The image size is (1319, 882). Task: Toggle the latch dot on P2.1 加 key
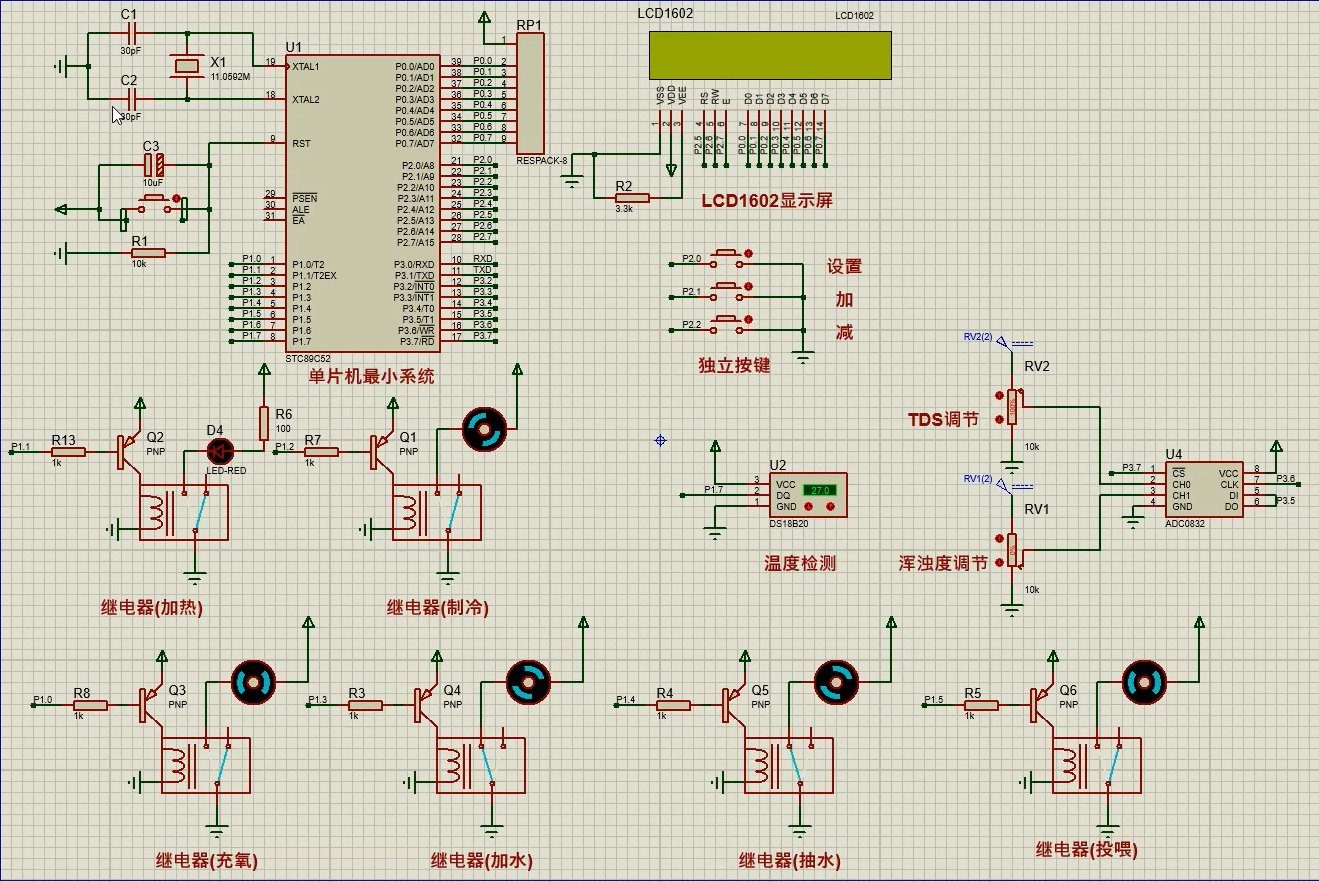tap(749, 287)
